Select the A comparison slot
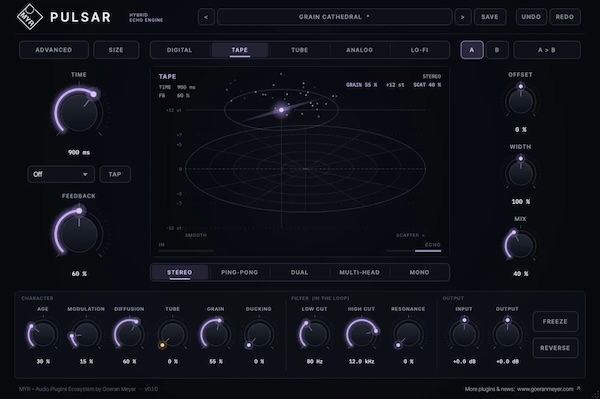Image resolution: width=600 pixels, height=399 pixels. click(472, 50)
